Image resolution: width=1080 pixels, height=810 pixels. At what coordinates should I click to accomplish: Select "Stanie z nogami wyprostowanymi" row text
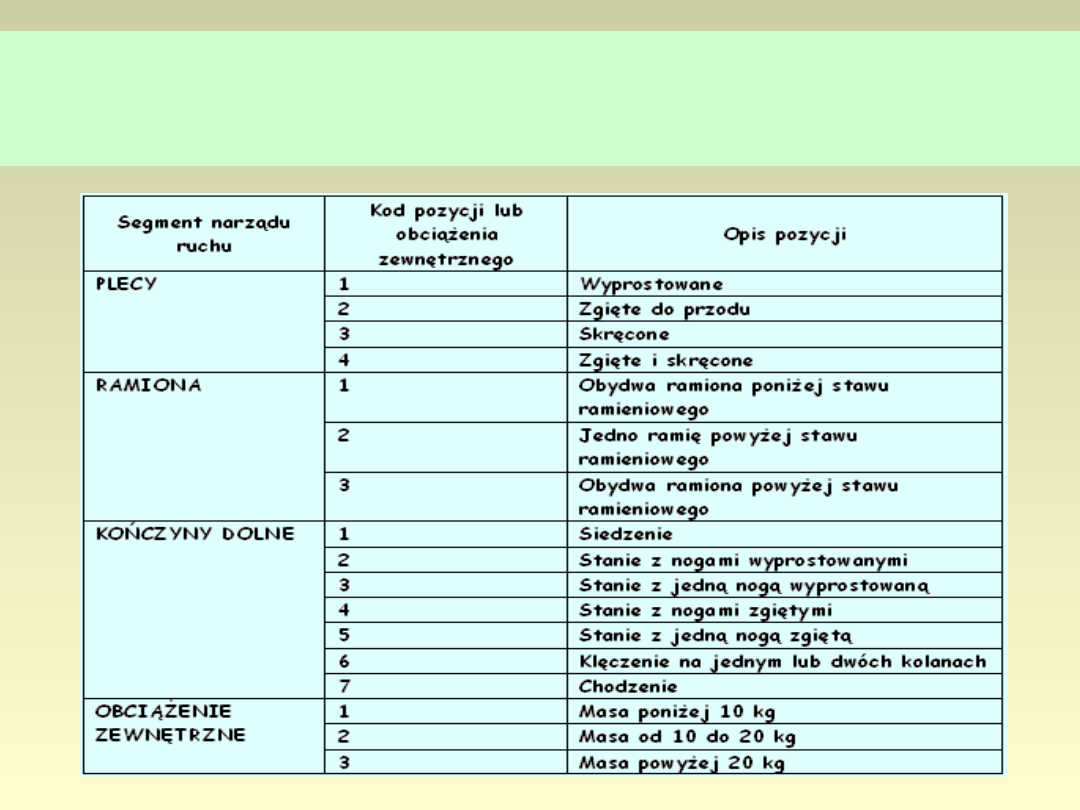pos(743,560)
